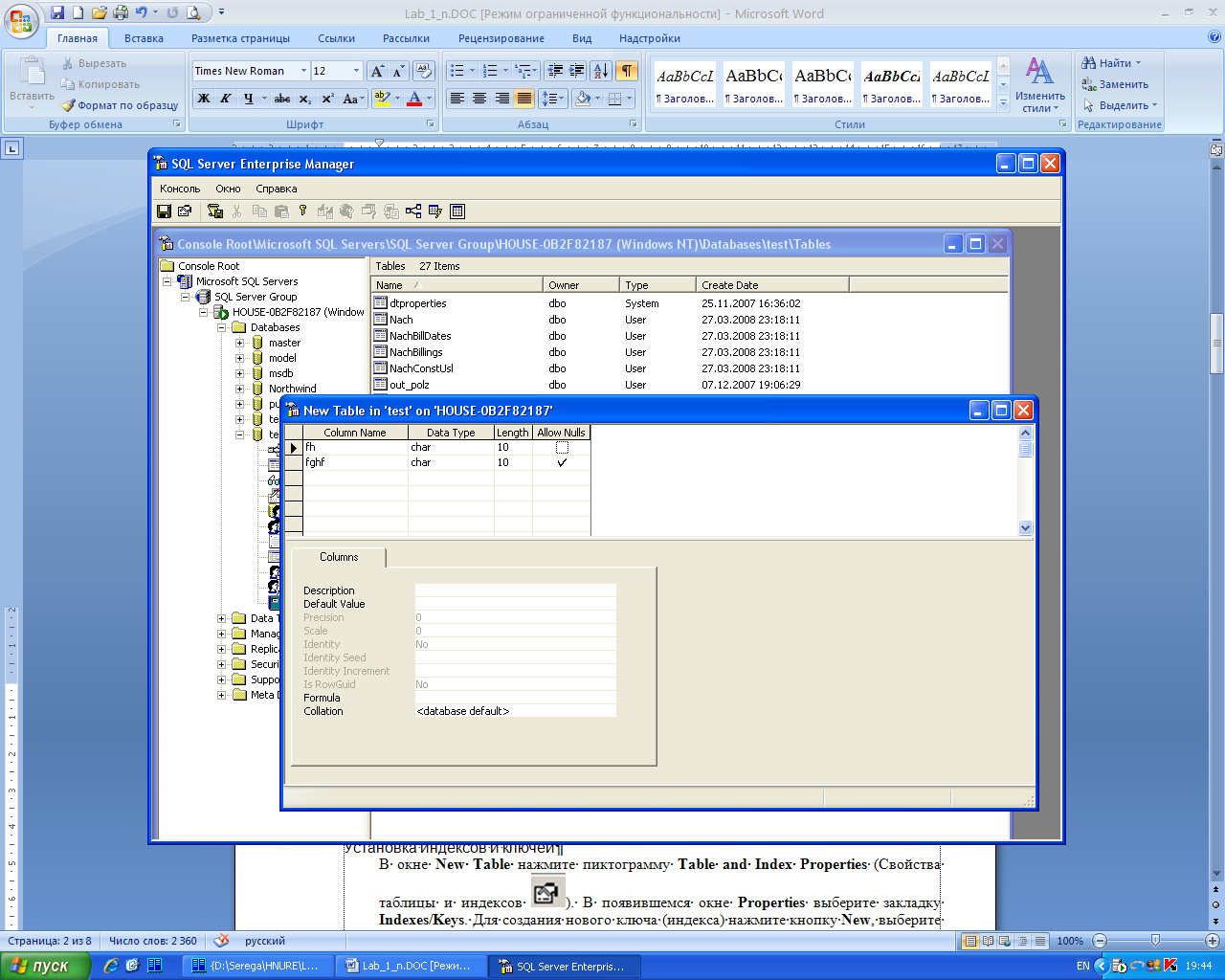This screenshot has width=1225, height=980.
Task: Switch to the Вставка ribbon tab
Action: pyautogui.click(x=144, y=38)
